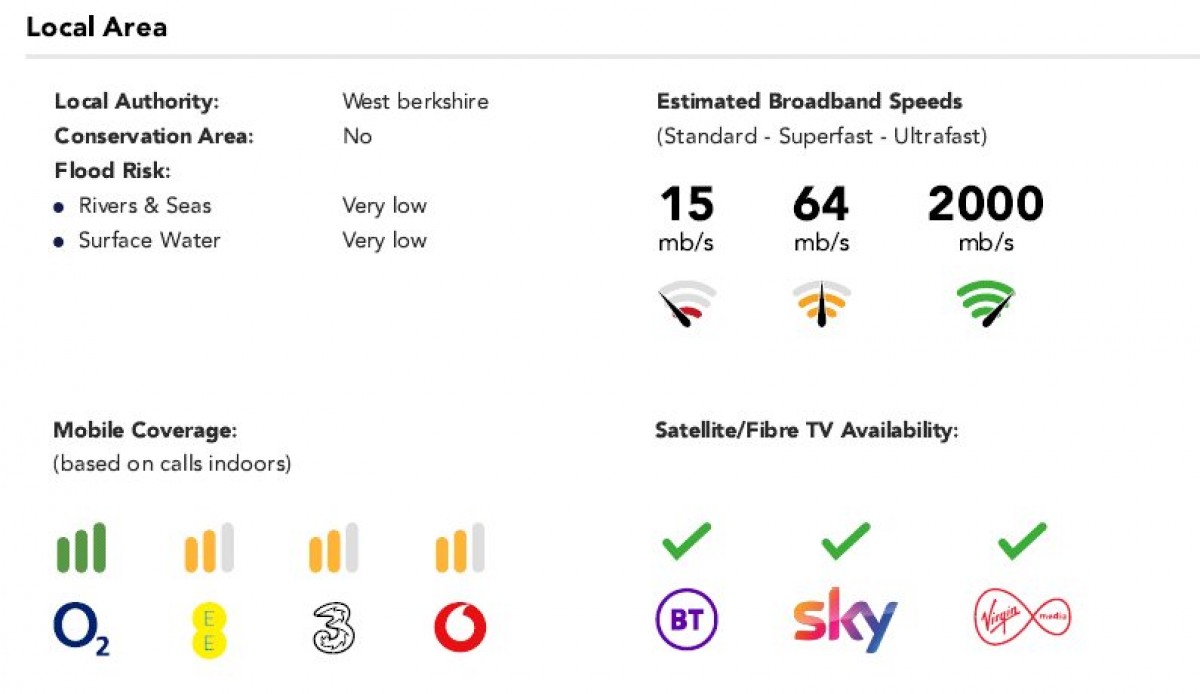The image size is (1200, 694).
Task: Click the O2 network logo
Action: 81,628
